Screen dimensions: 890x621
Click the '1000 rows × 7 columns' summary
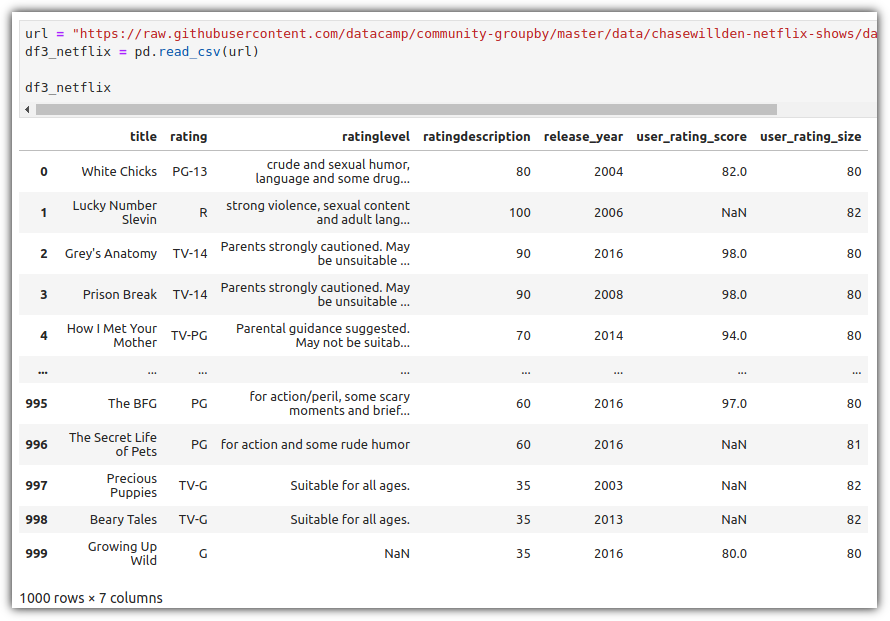(x=91, y=598)
